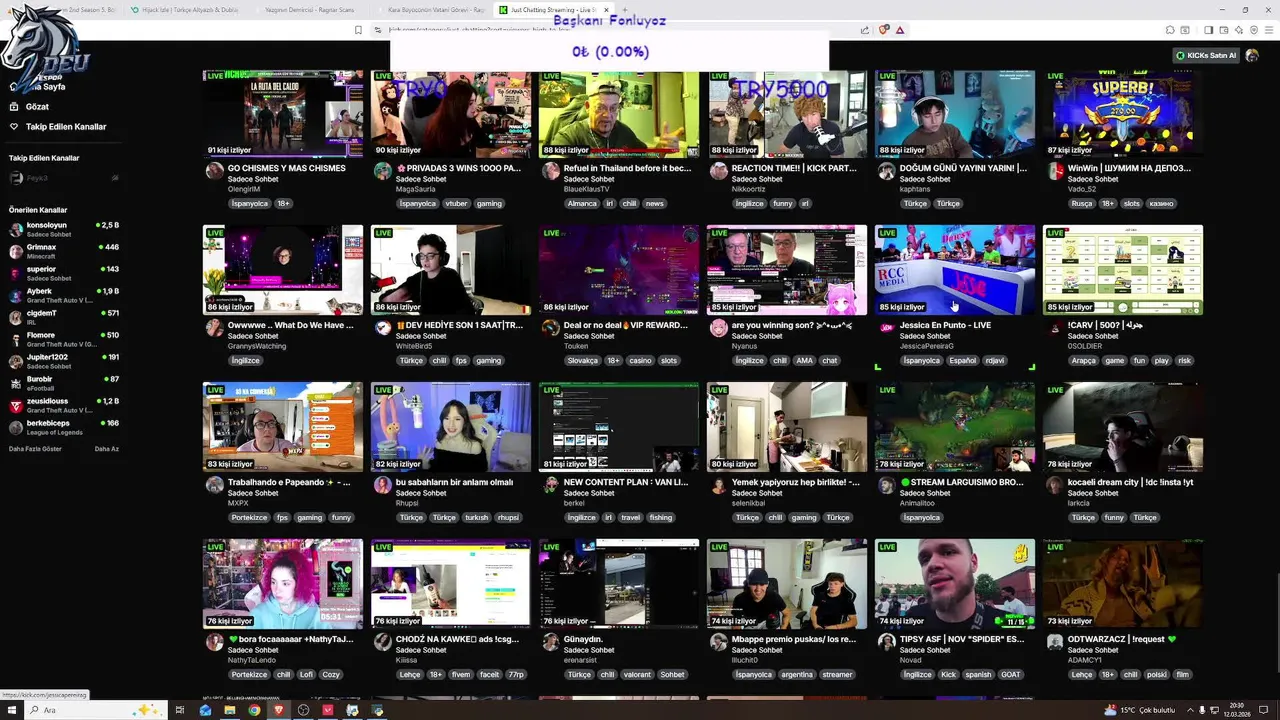Screen dimensions: 1280x720
Task: Open Grimnax channel avatar in sidebar
Action: 16,251
